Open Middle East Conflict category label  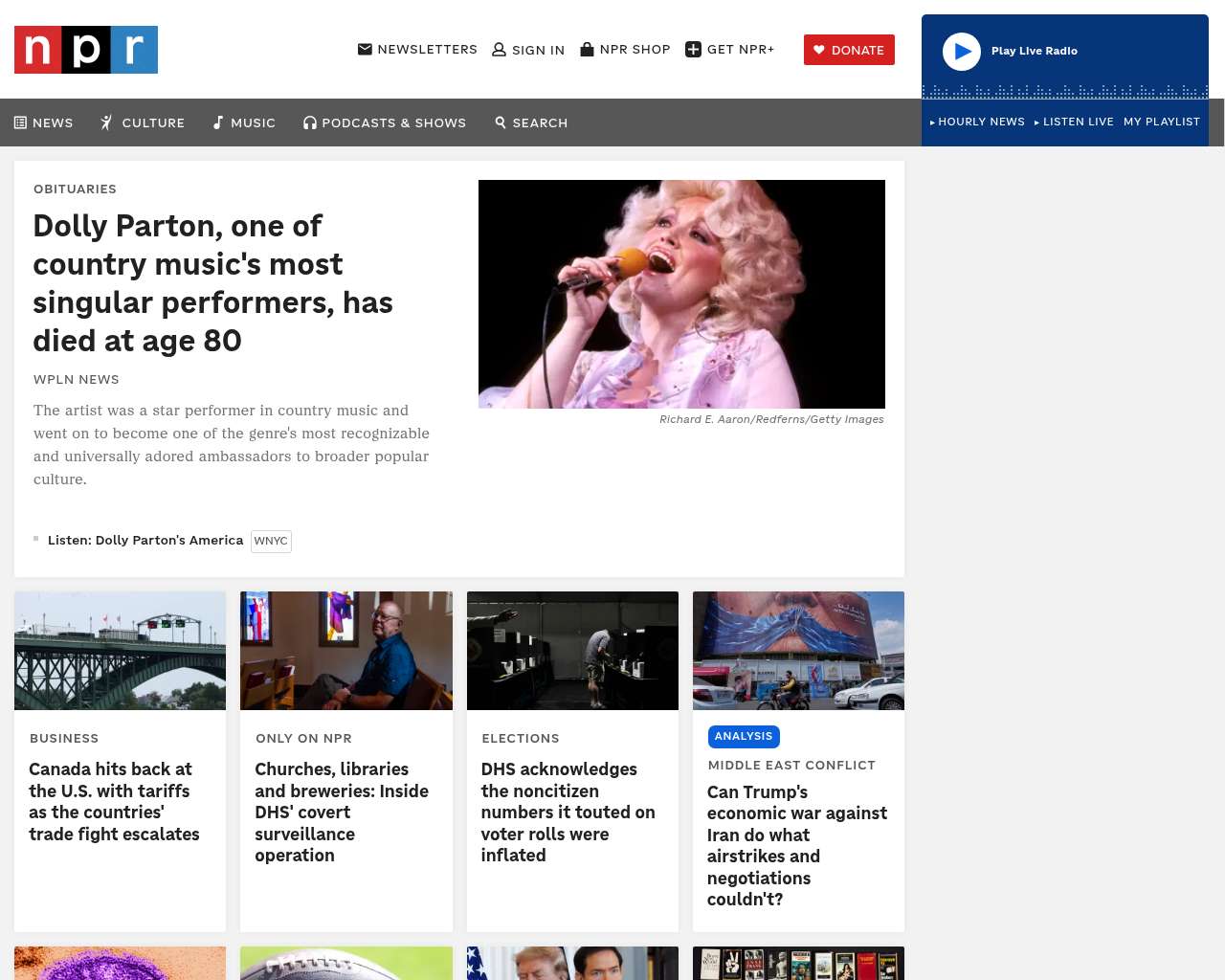791,765
